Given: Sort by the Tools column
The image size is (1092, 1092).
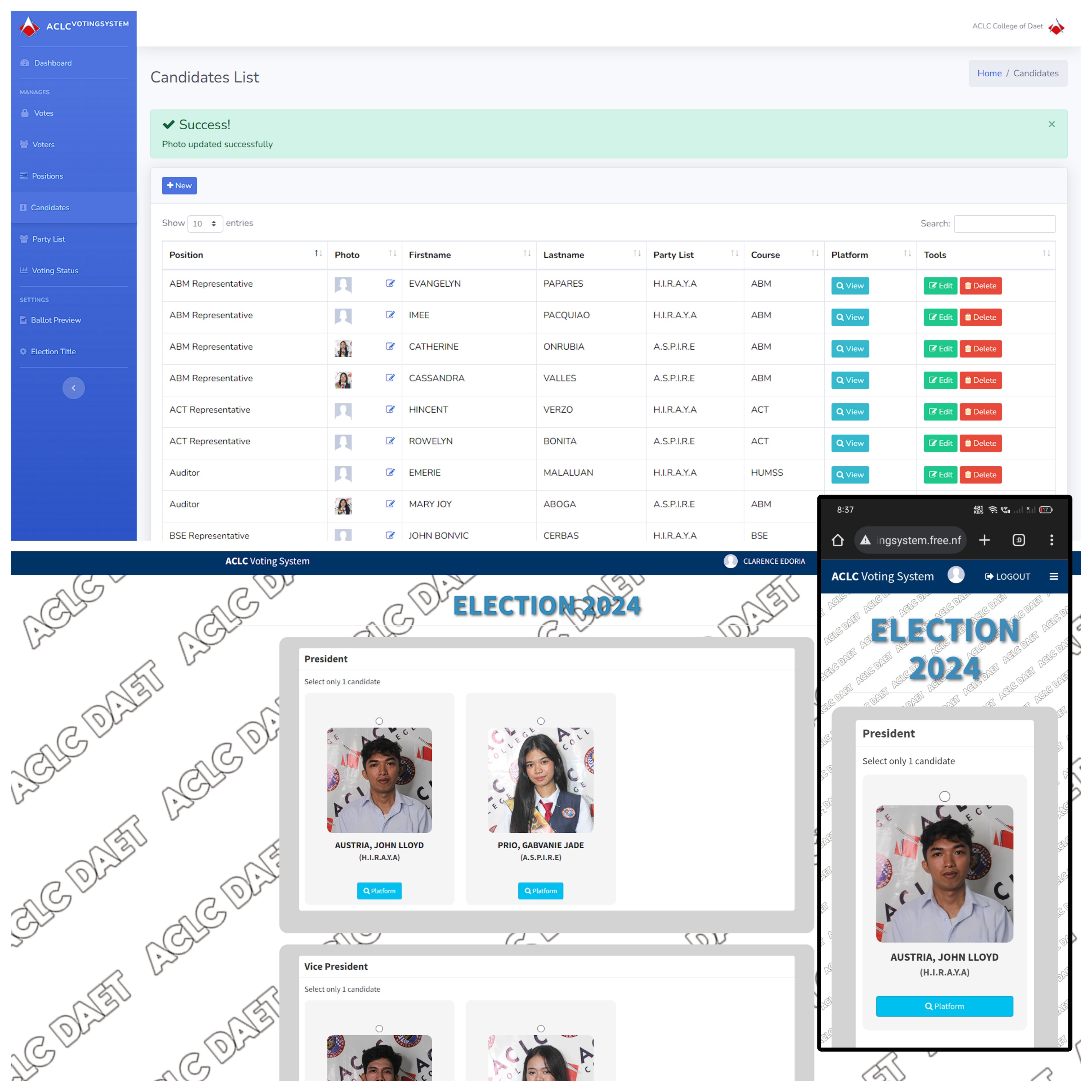Looking at the screenshot, I should [x=986, y=255].
